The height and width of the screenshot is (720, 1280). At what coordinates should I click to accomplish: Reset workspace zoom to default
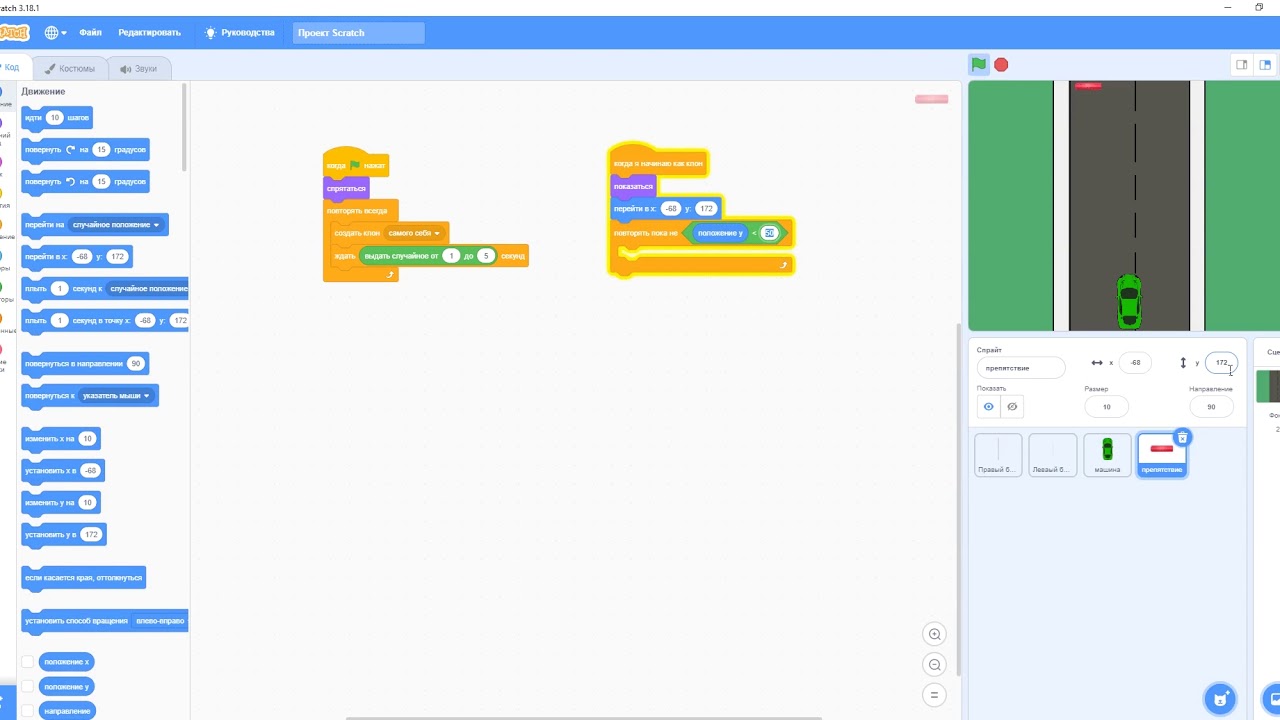click(x=934, y=694)
